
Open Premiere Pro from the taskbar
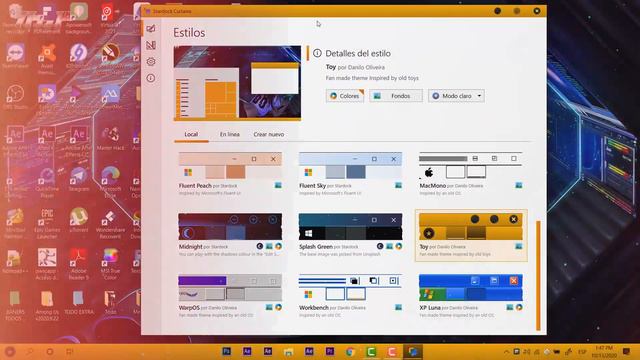pos(330,351)
